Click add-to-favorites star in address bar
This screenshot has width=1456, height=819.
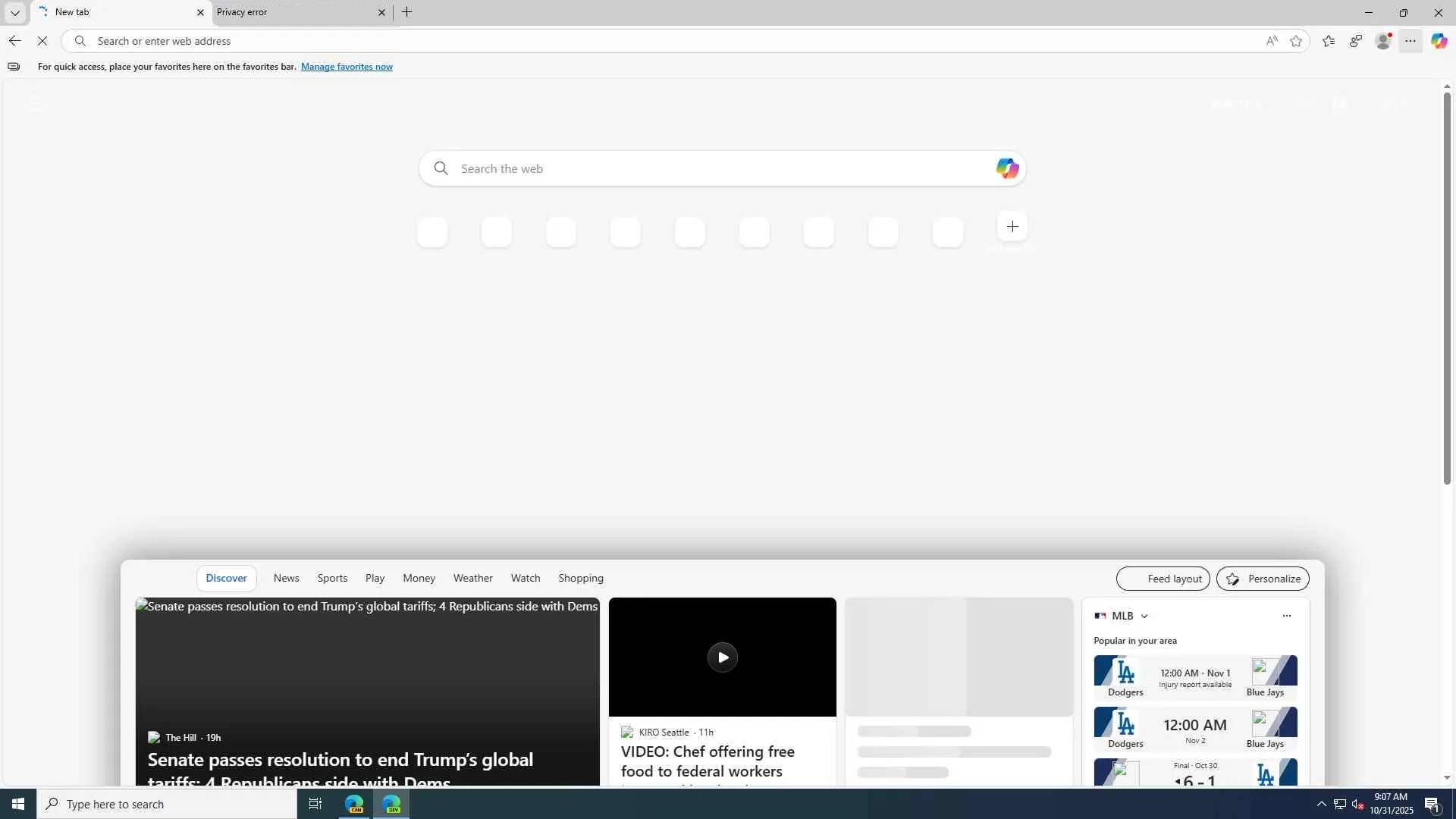tap(1296, 41)
